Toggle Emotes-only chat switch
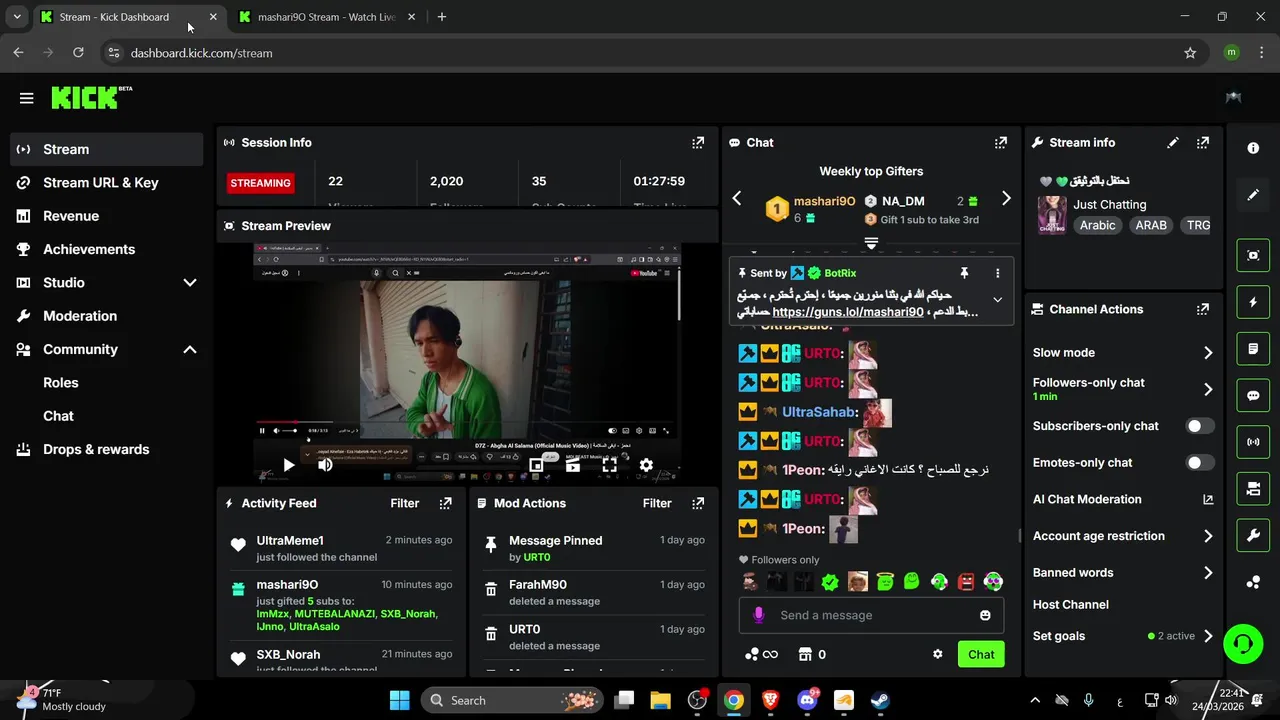 point(1200,463)
